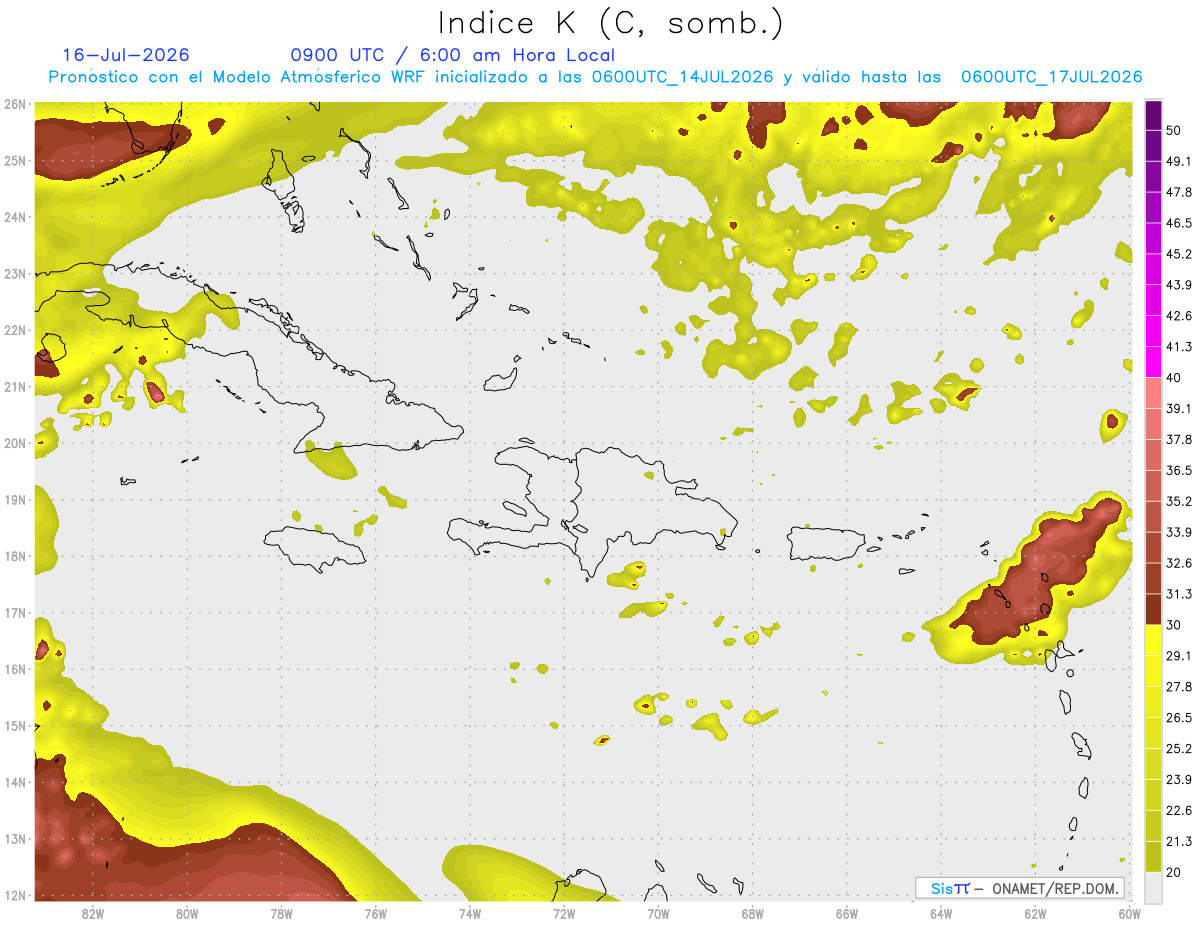Click the 16N latitude label

(x=15, y=669)
